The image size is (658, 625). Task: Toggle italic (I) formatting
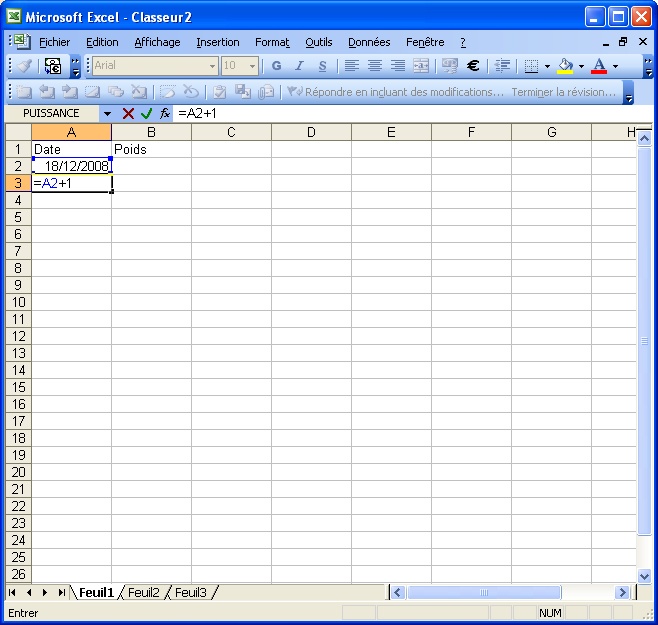(299, 66)
